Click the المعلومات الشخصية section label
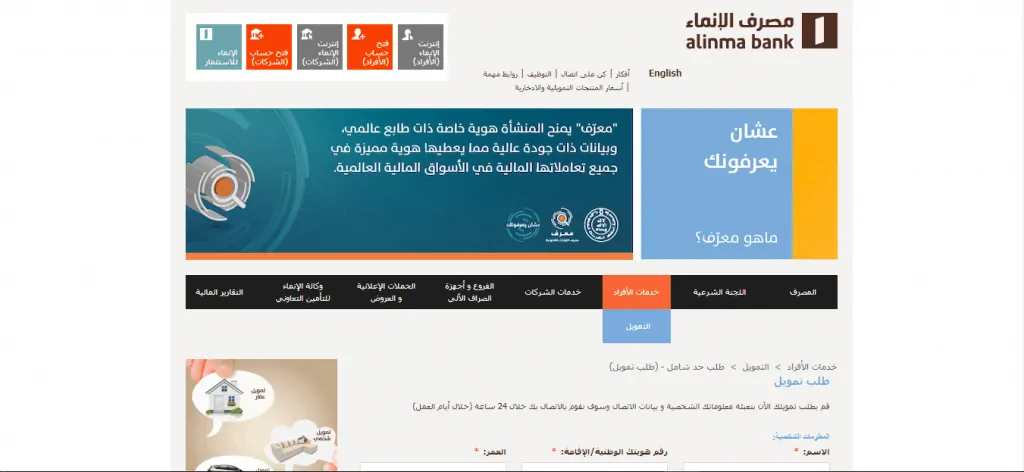The image size is (1024, 472). point(801,436)
